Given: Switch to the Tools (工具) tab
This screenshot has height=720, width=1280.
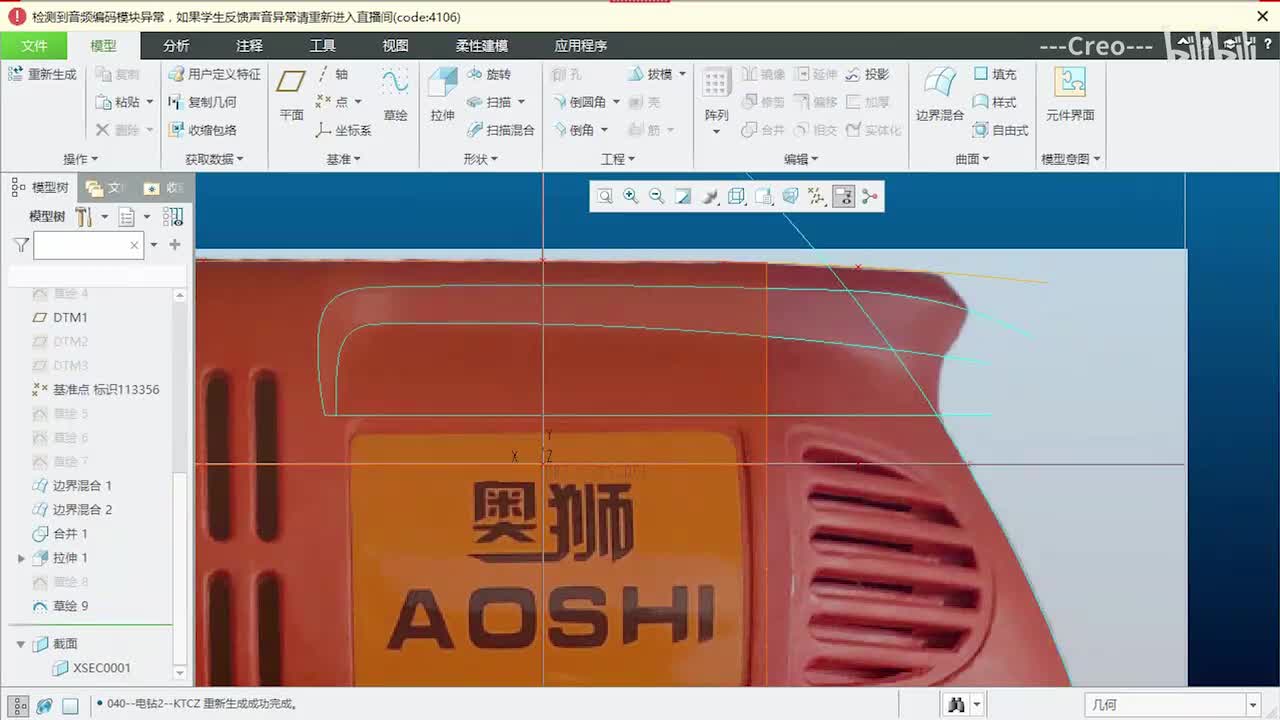Looking at the screenshot, I should pyautogui.click(x=322, y=46).
